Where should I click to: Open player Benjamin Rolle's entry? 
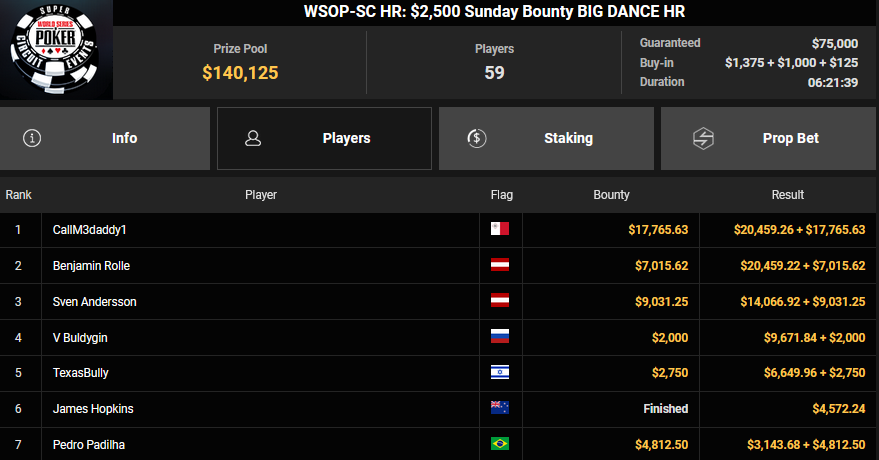pyautogui.click(x=91, y=266)
